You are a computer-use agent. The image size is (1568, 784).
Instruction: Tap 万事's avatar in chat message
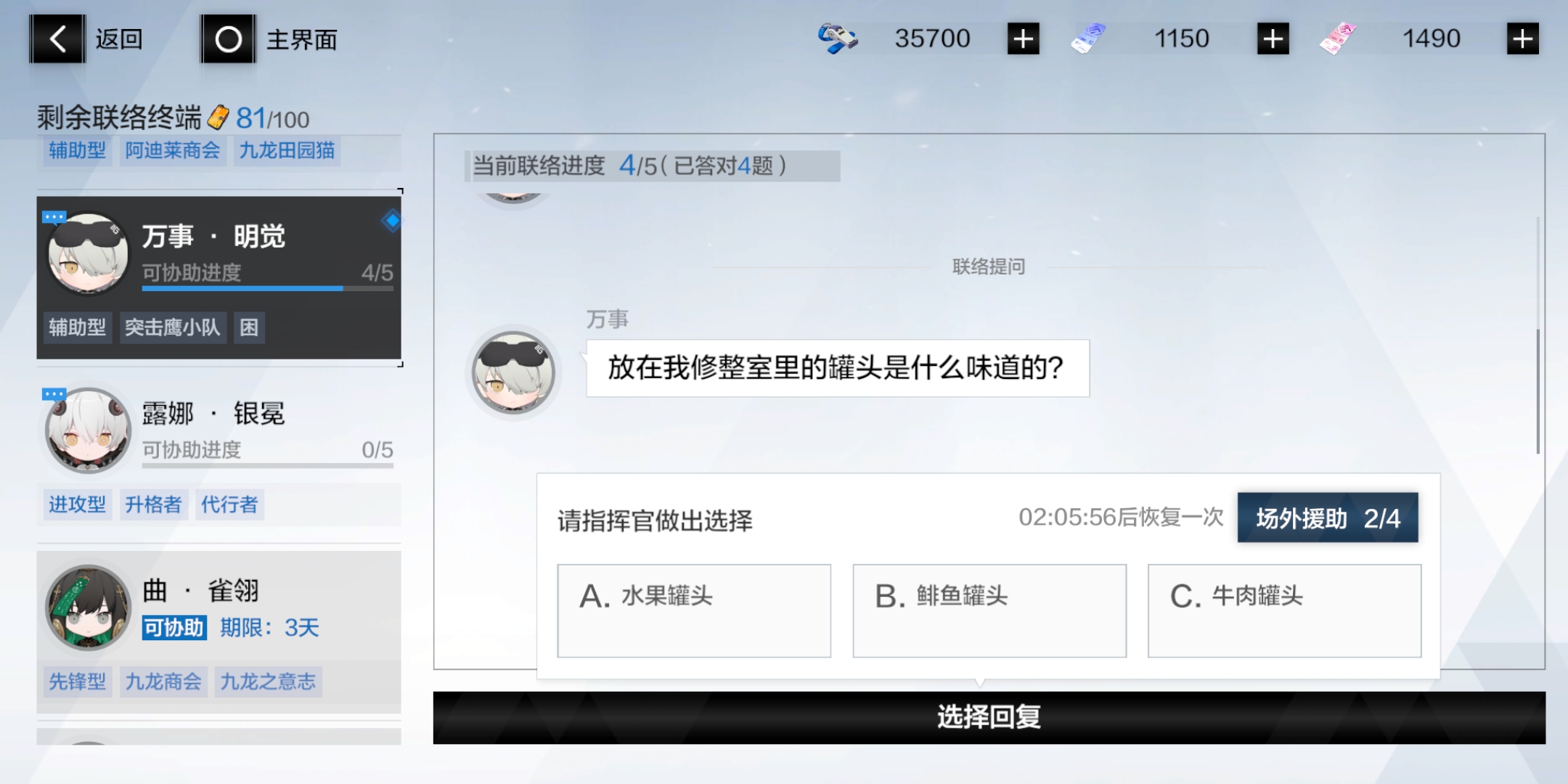(513, 373)
